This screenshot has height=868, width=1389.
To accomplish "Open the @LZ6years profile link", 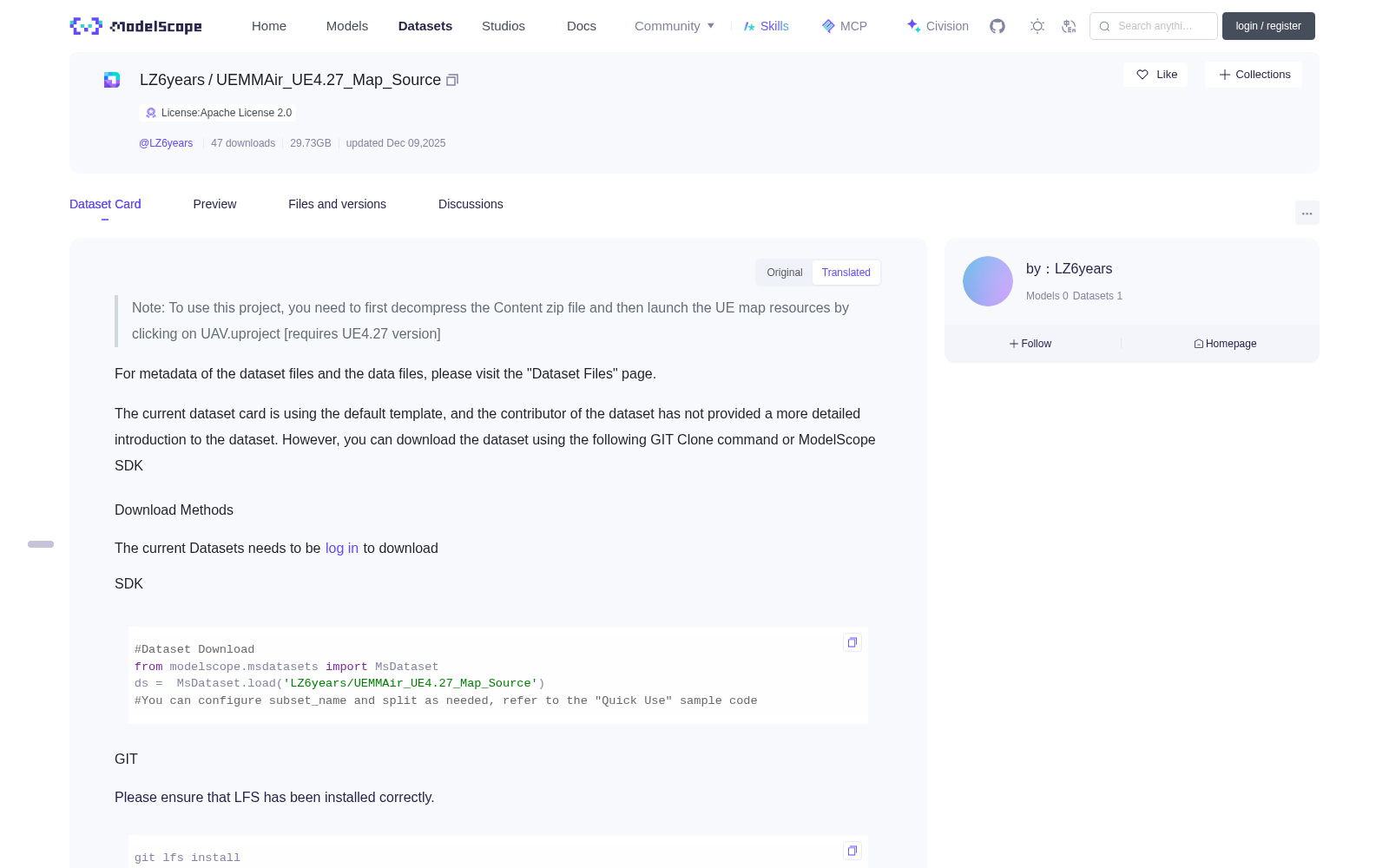I will point(166,143).
